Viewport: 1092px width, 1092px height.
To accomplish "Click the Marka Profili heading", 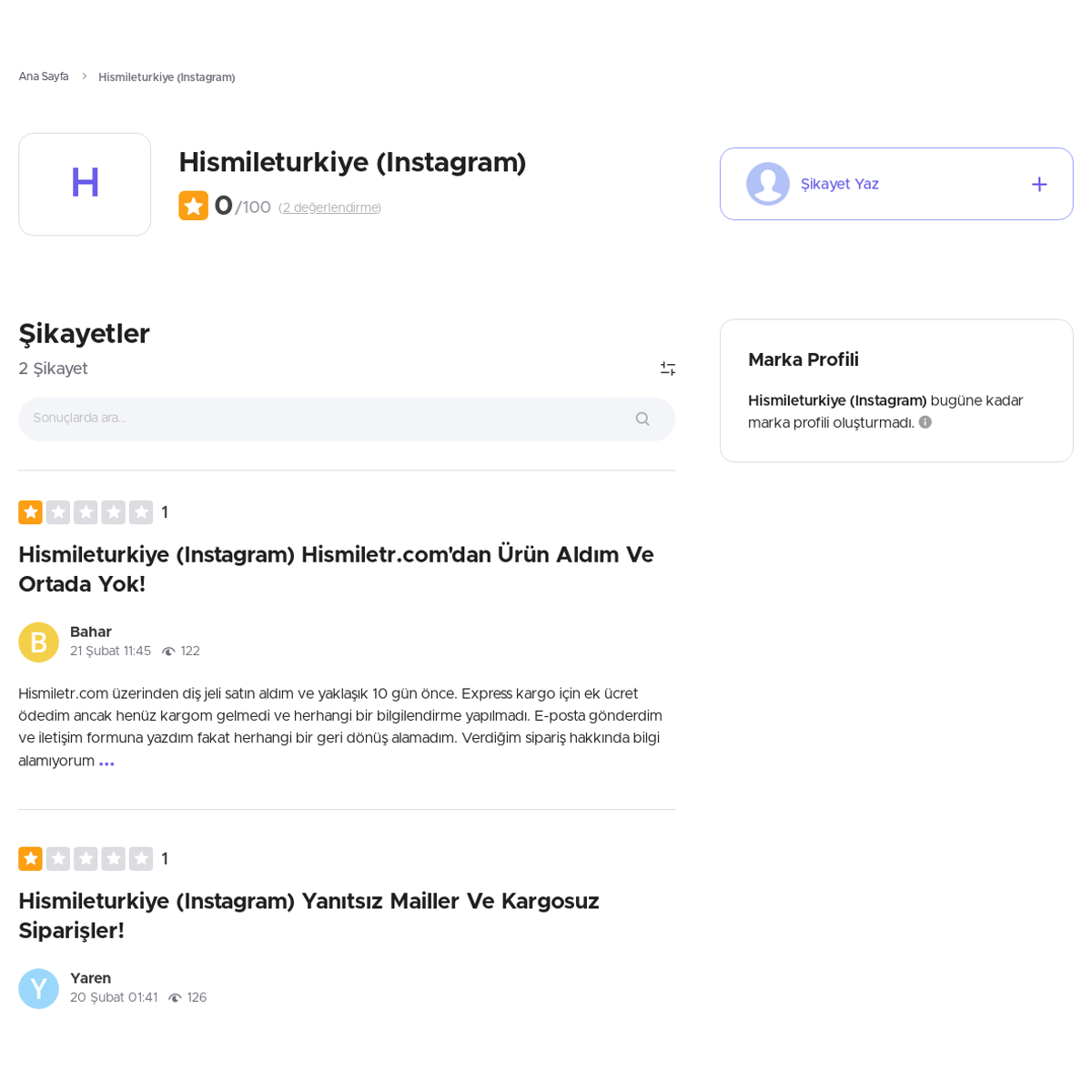I will pyautogui.click(x=804, y=359).
